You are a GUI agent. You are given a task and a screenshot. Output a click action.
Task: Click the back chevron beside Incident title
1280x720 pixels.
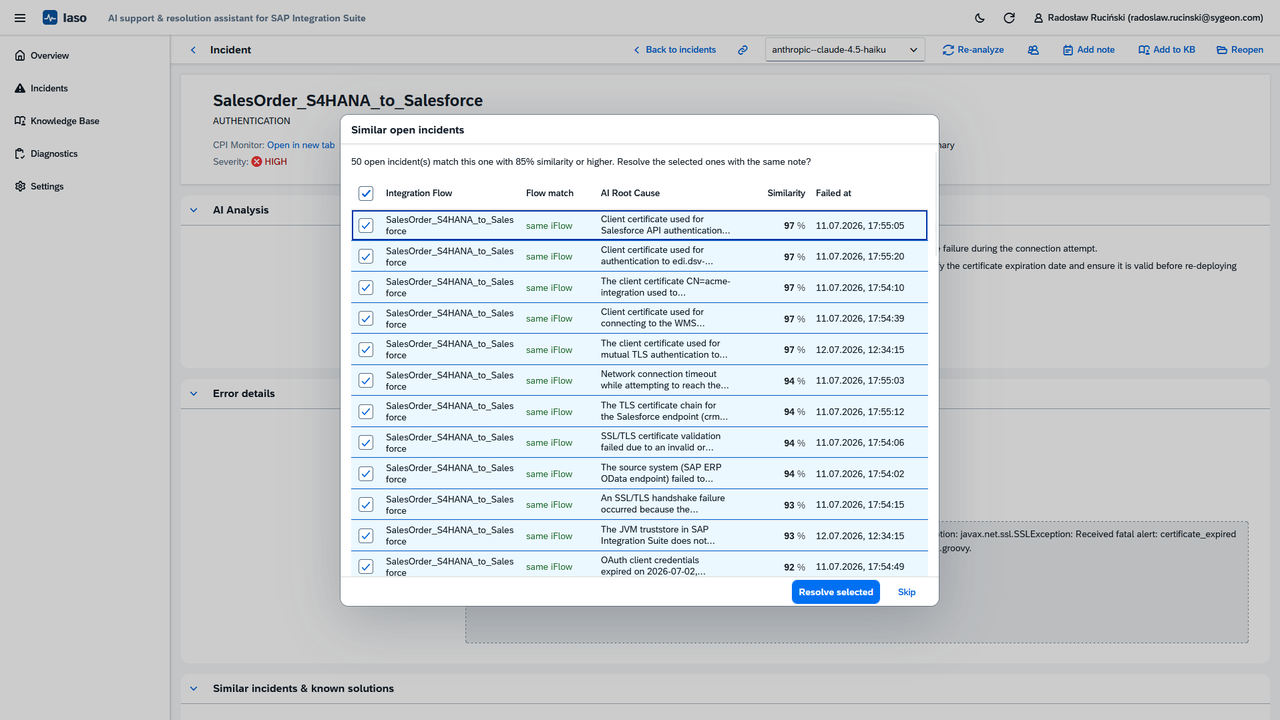tap(193, 50)
